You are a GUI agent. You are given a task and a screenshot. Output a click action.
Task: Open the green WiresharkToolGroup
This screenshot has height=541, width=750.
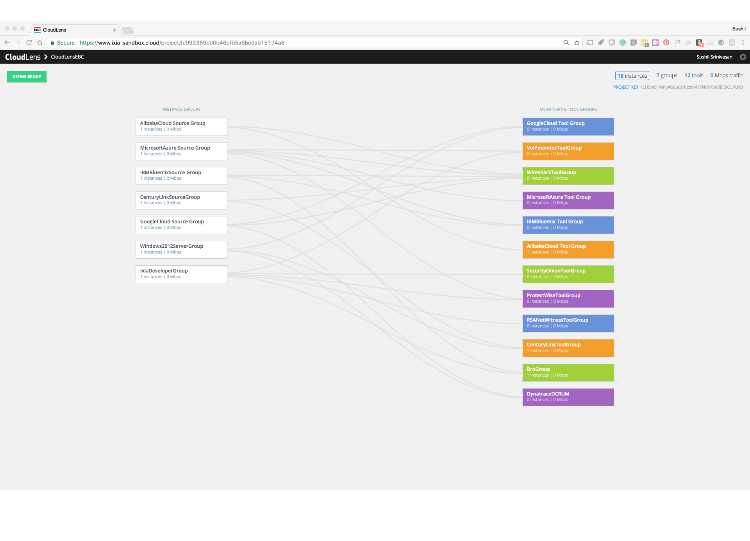tap(568, 176)
